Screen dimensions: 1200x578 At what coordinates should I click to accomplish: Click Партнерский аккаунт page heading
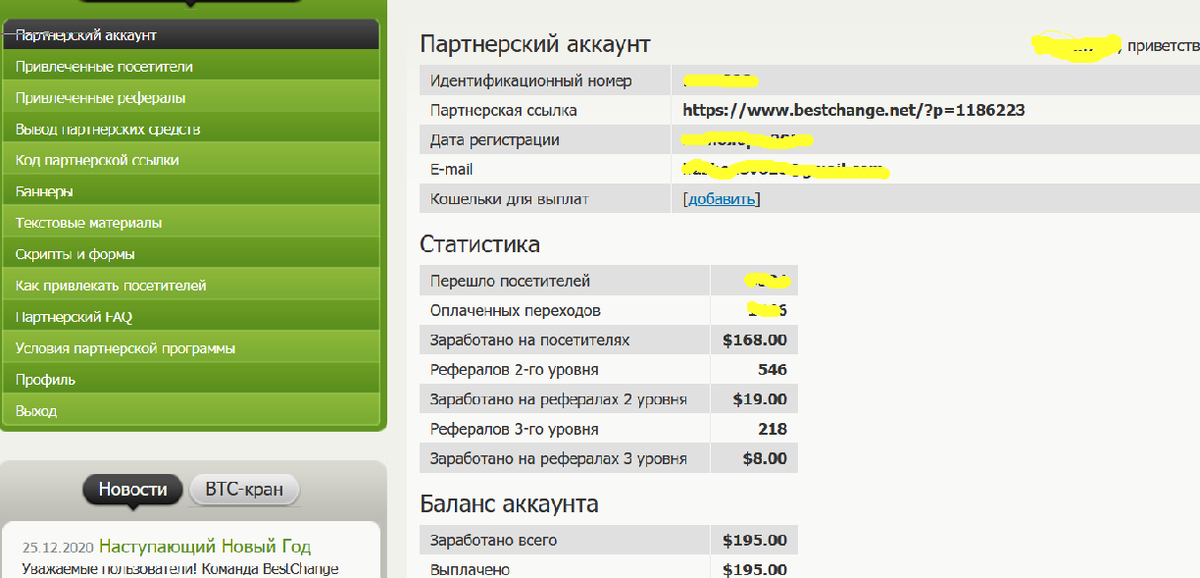tap(535, 44)
